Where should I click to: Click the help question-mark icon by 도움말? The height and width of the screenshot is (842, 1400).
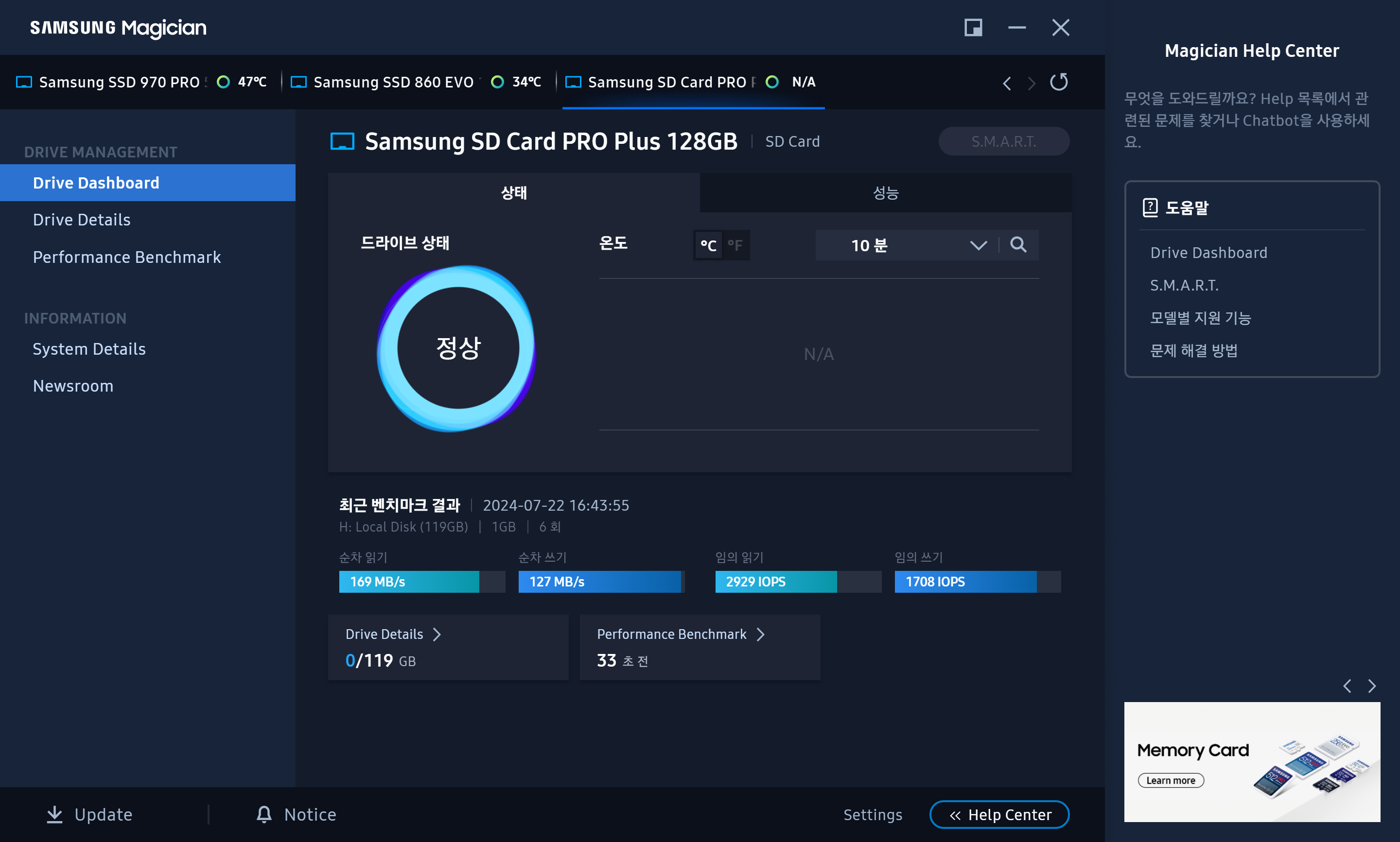pos(1150,207)
